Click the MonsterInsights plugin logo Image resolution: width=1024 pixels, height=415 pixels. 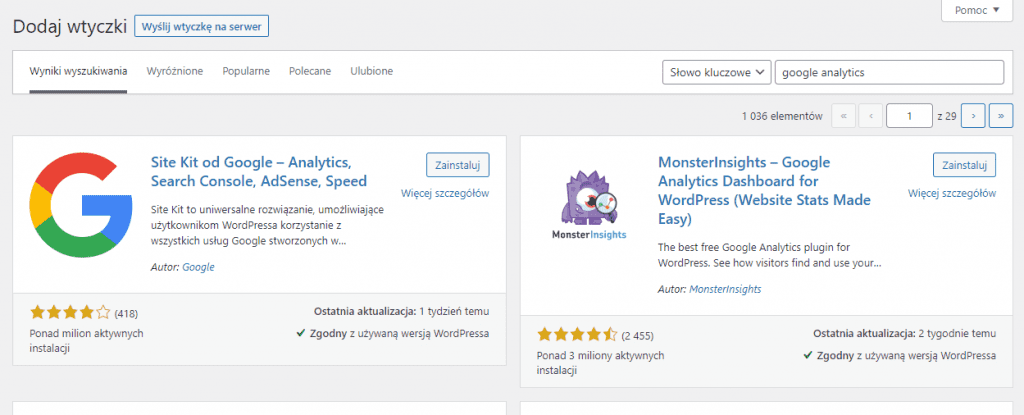589,205
